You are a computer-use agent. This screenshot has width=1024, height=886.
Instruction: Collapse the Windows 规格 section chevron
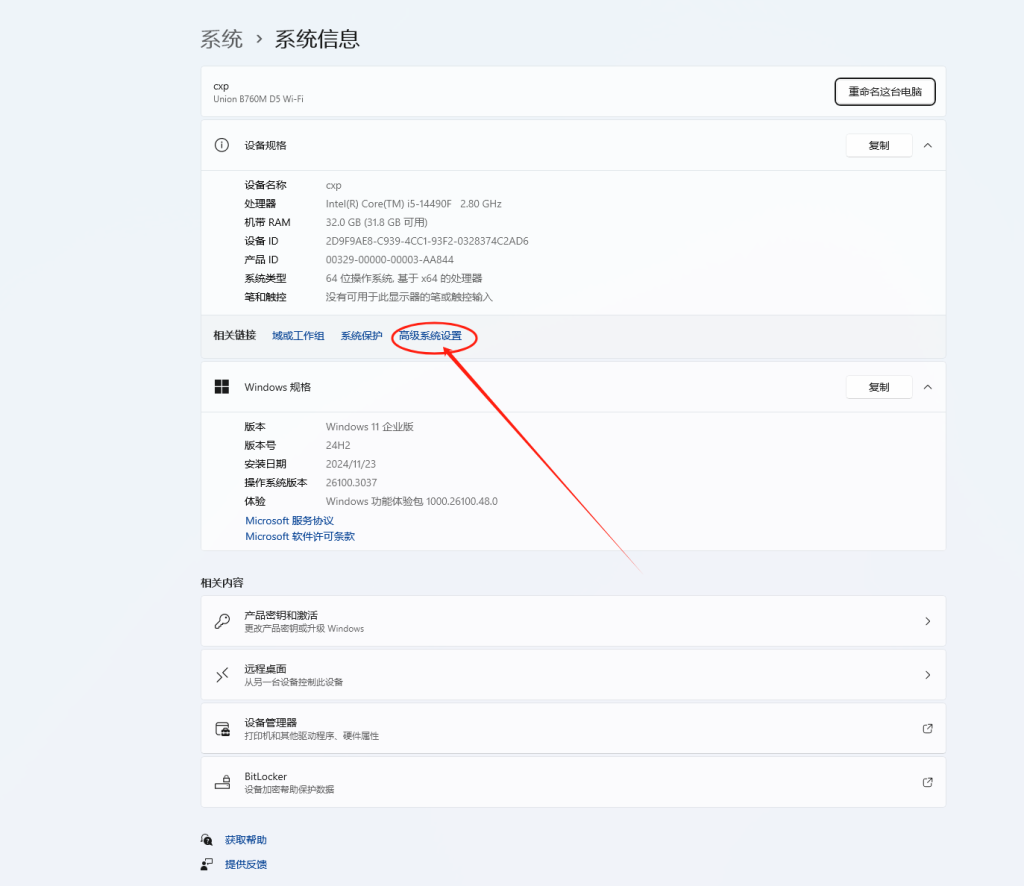coord(927,387)
